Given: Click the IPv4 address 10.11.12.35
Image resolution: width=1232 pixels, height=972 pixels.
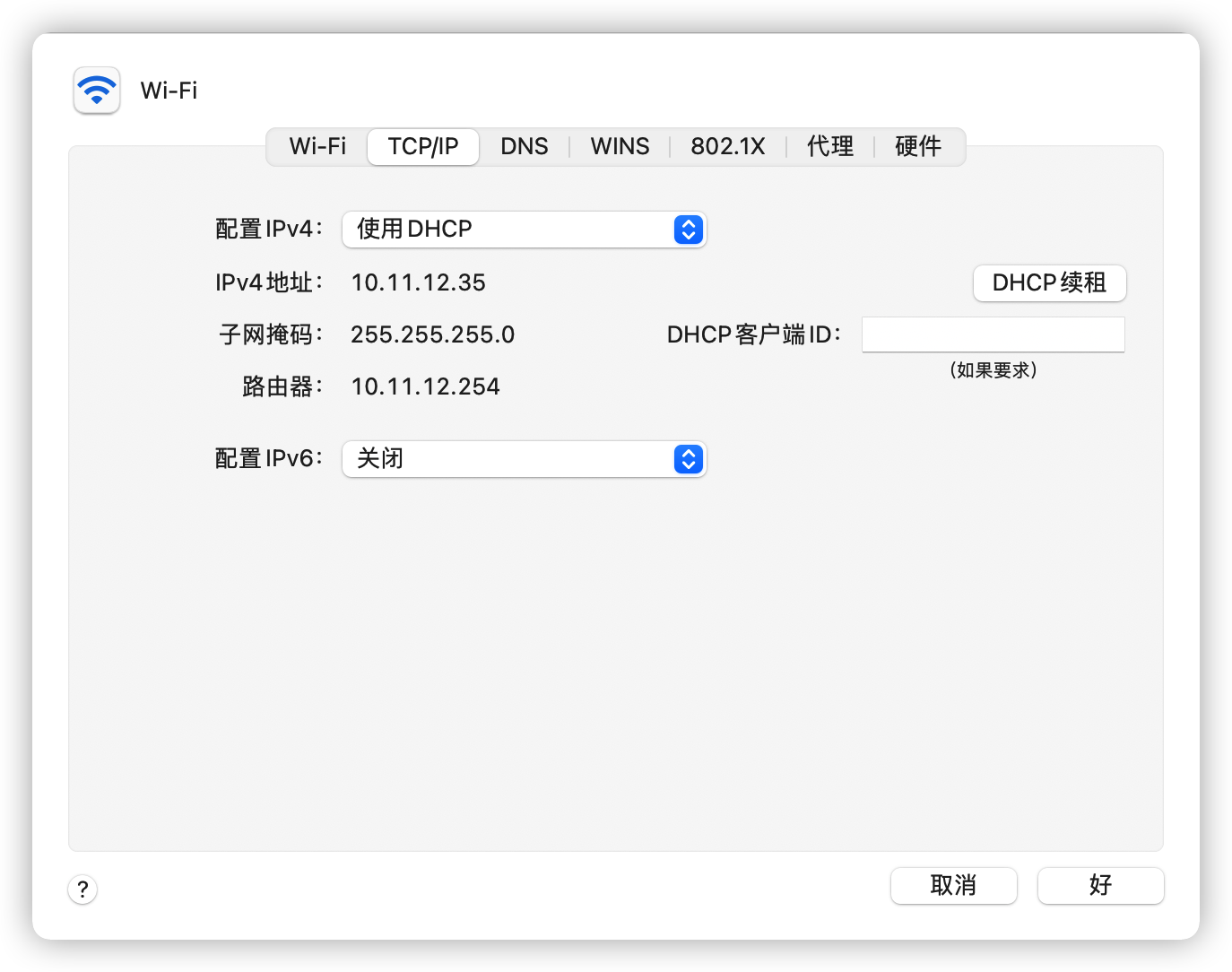Looking at the screenshot, I should (x=419, y=283).
